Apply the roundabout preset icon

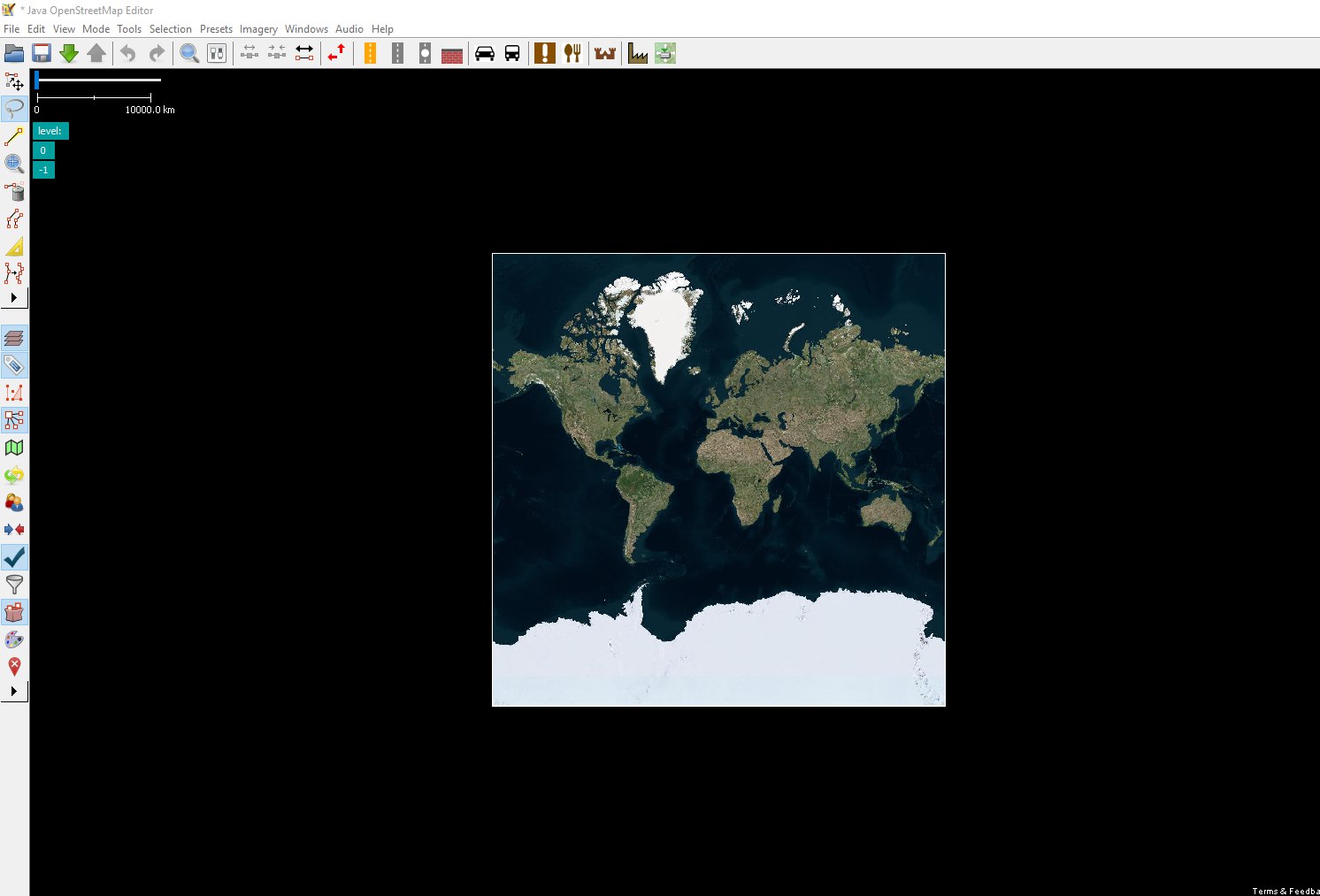[425, 54]
